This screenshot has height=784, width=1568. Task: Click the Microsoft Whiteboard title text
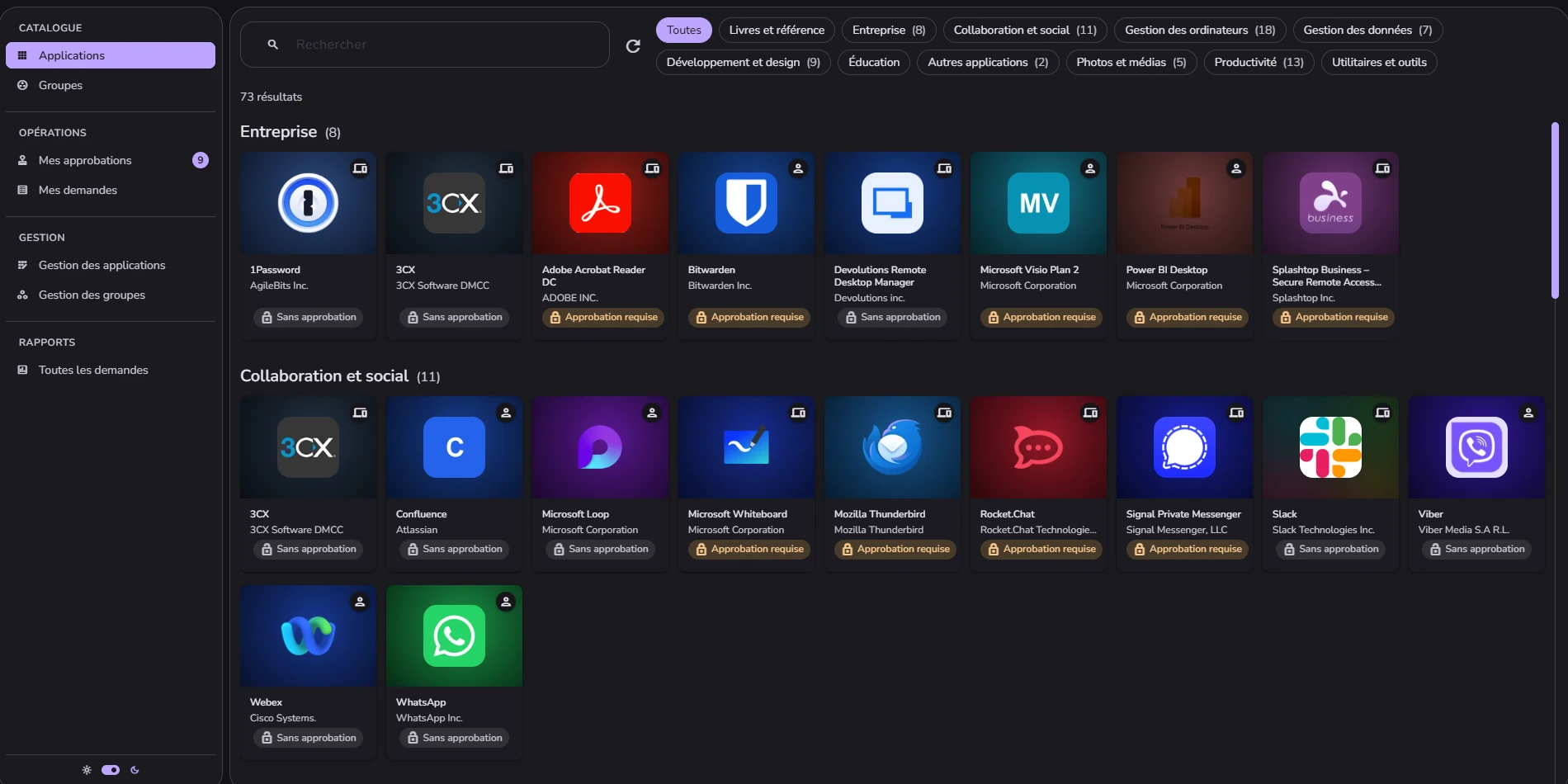(738, 514)
